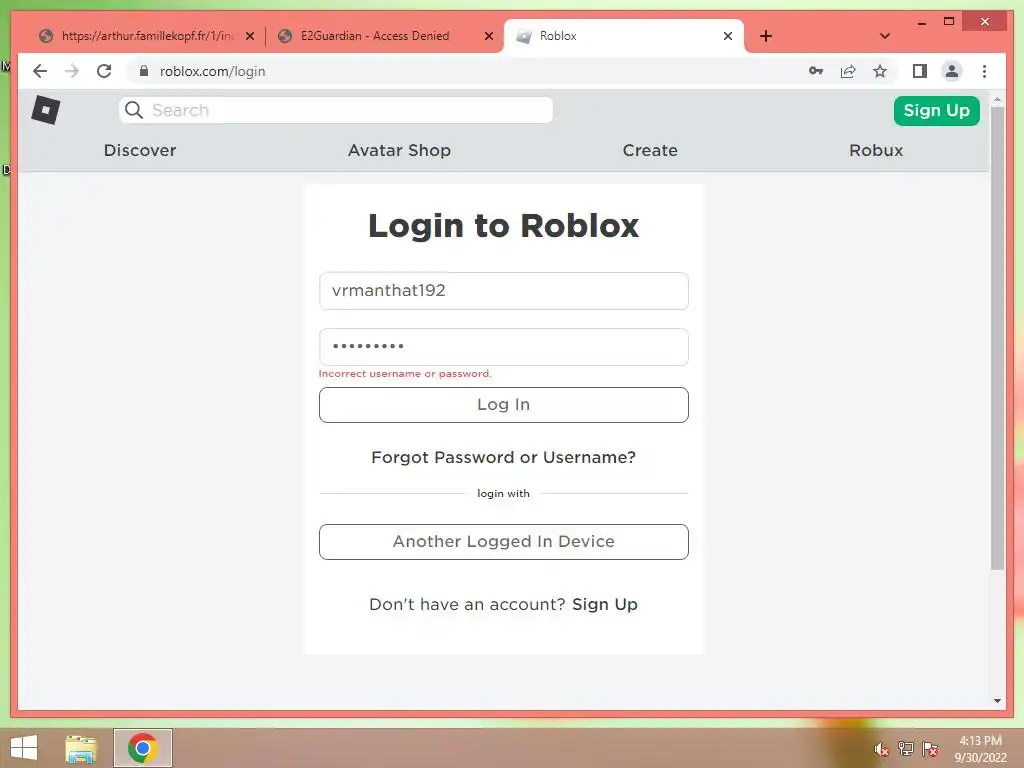Close the arthur.famillekopf.fr tab
Screen dimensions: 1024x768
249,36
